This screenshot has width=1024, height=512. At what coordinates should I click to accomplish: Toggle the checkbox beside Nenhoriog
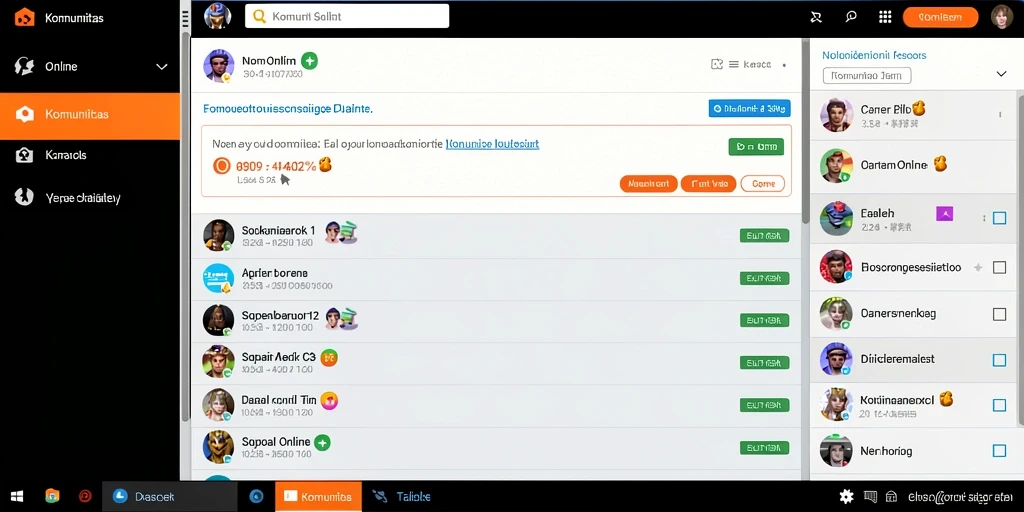click(x=999, y=451)
